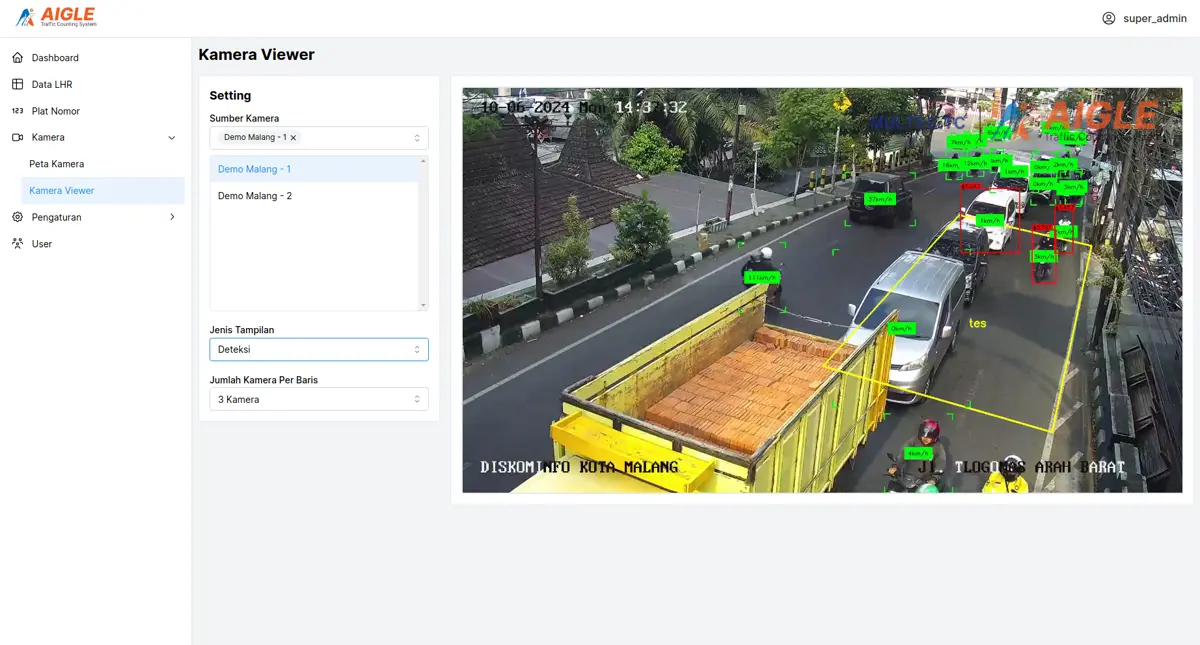The height and width of the screenshot is (645, 1200).
Task: Select the Plat Nomor 123 icon
Action: [x=17, y=111]
